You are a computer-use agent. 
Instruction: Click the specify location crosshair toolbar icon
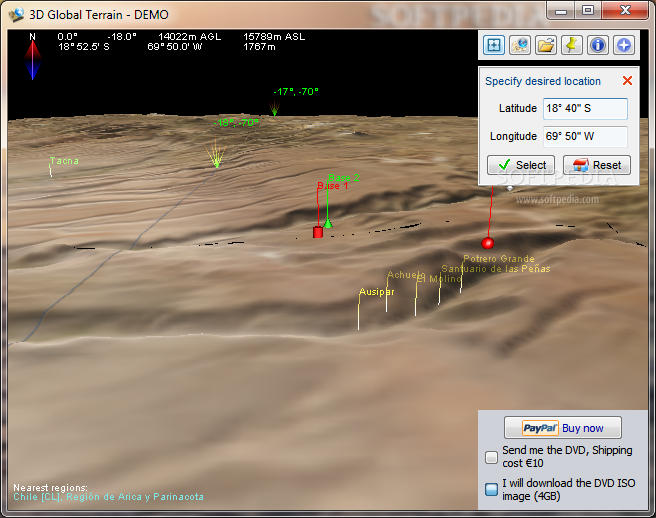coord(494,45)
